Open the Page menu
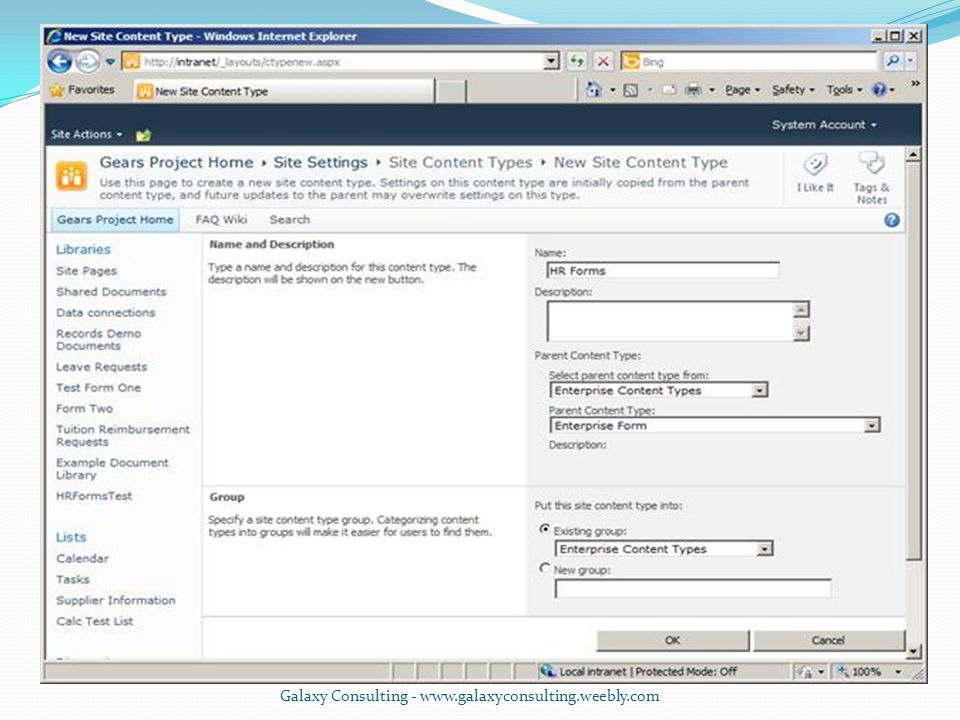 pos(742,90)
